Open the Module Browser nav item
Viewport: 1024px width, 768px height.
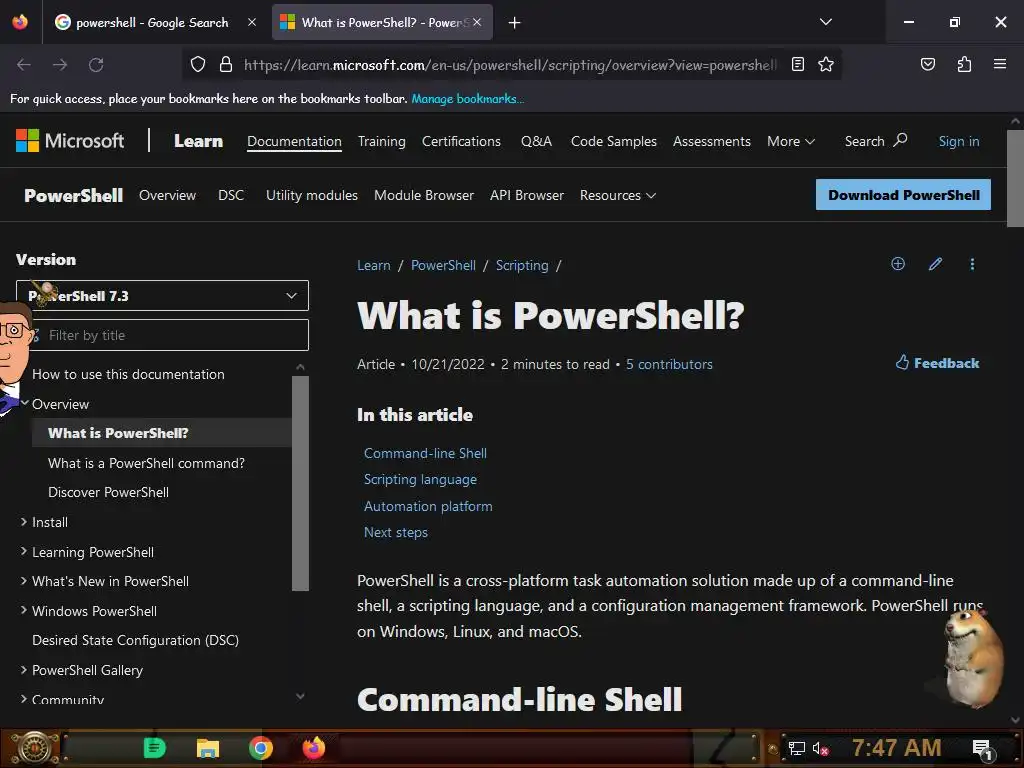tap(424, 195)
